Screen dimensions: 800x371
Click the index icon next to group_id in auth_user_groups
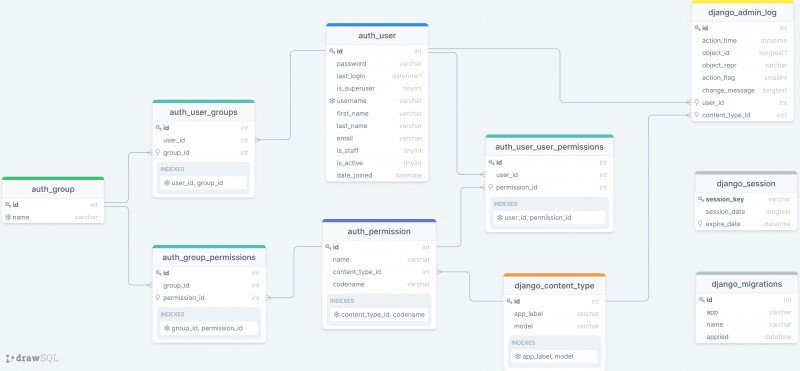point(158,152)
